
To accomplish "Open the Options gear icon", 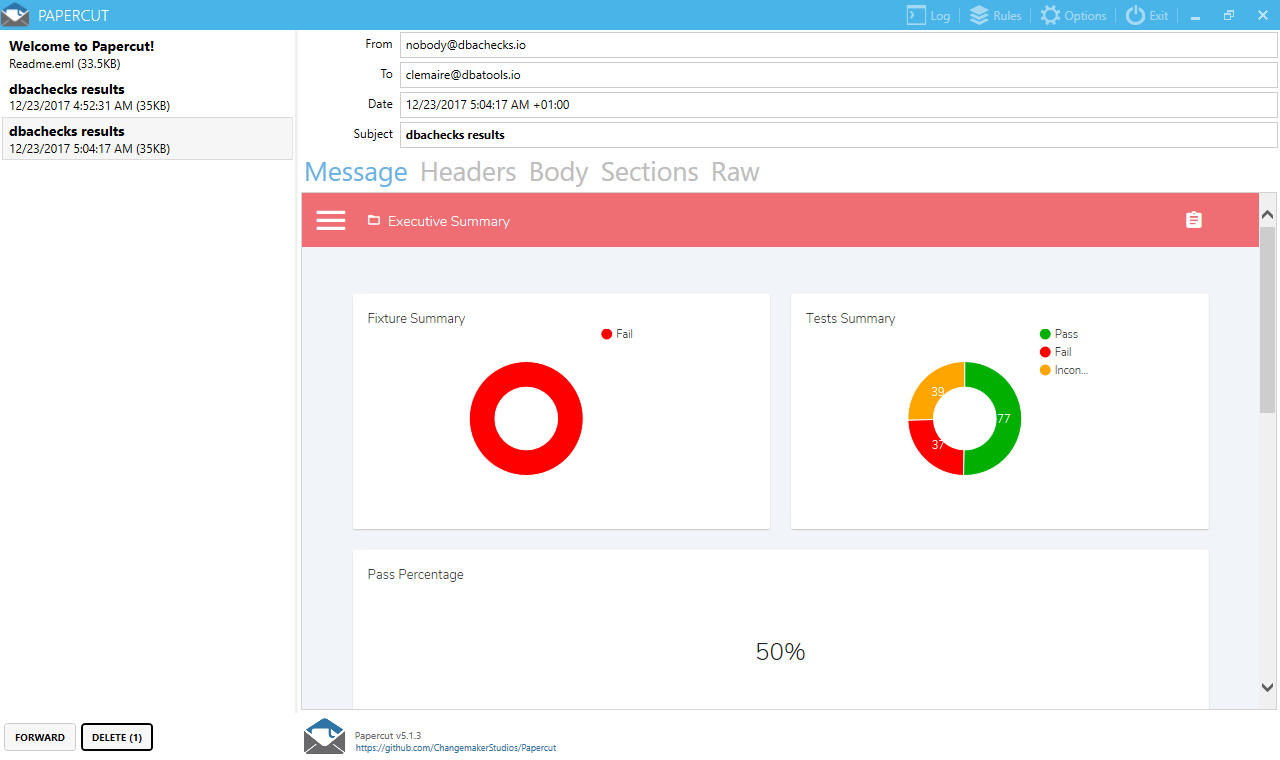I will pos(1049,15).
